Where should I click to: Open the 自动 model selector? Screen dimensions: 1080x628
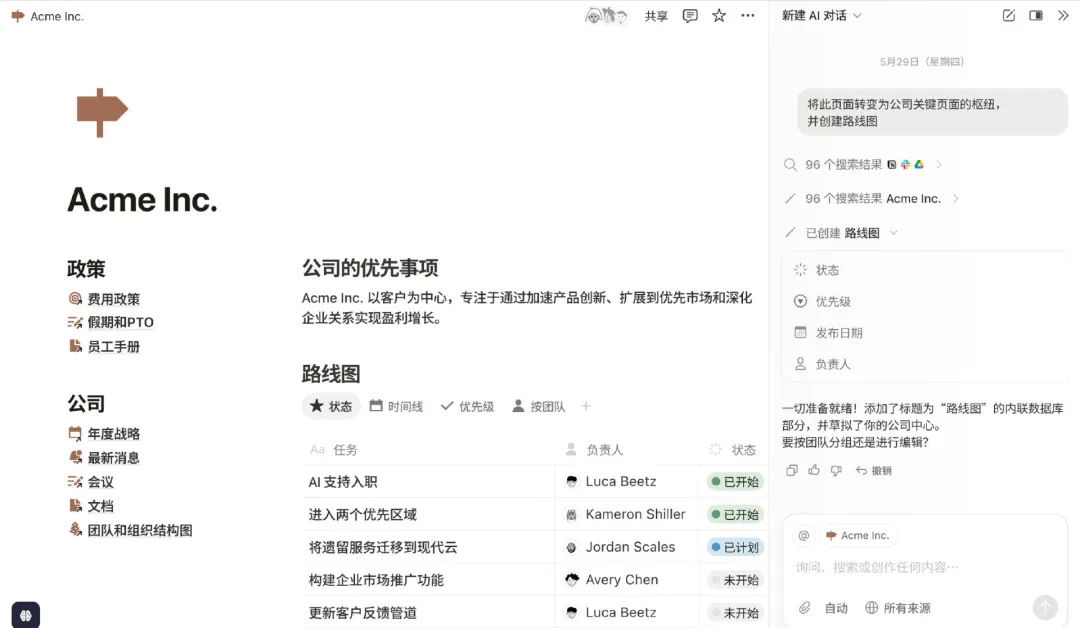tap(835, 608)
